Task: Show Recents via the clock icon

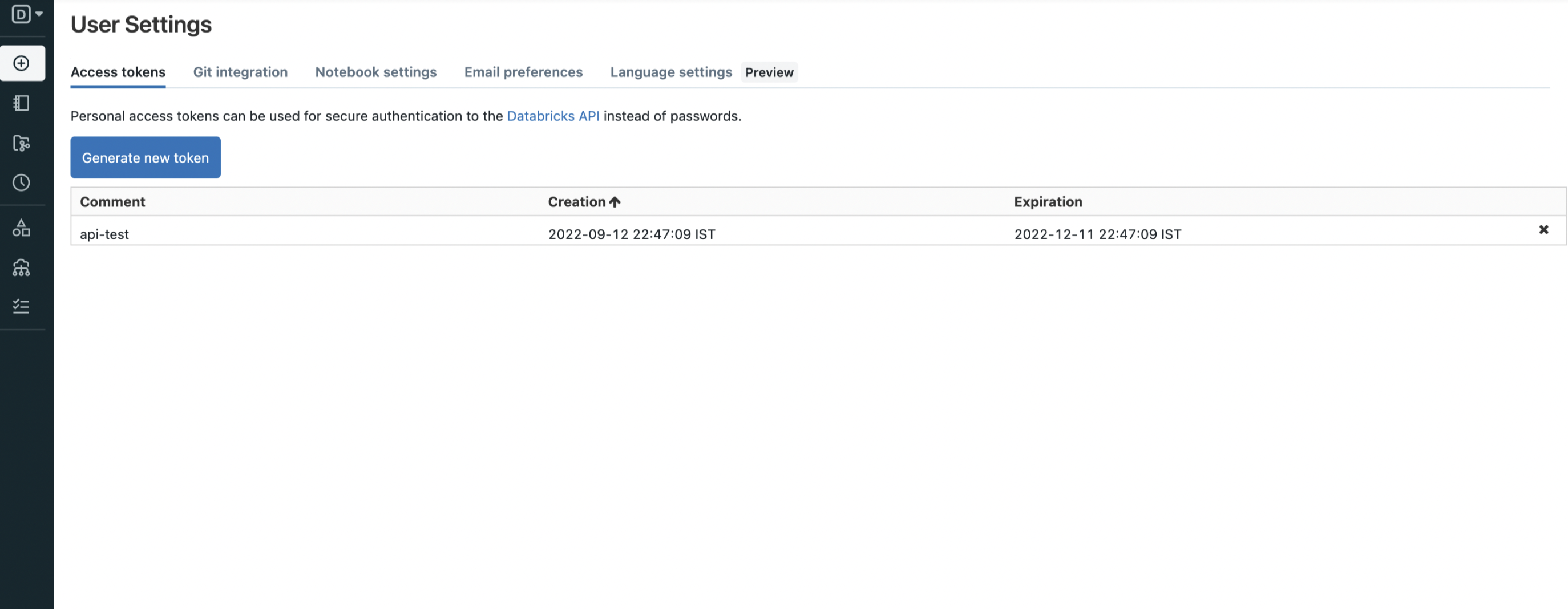Action: (x=22, y=182)
